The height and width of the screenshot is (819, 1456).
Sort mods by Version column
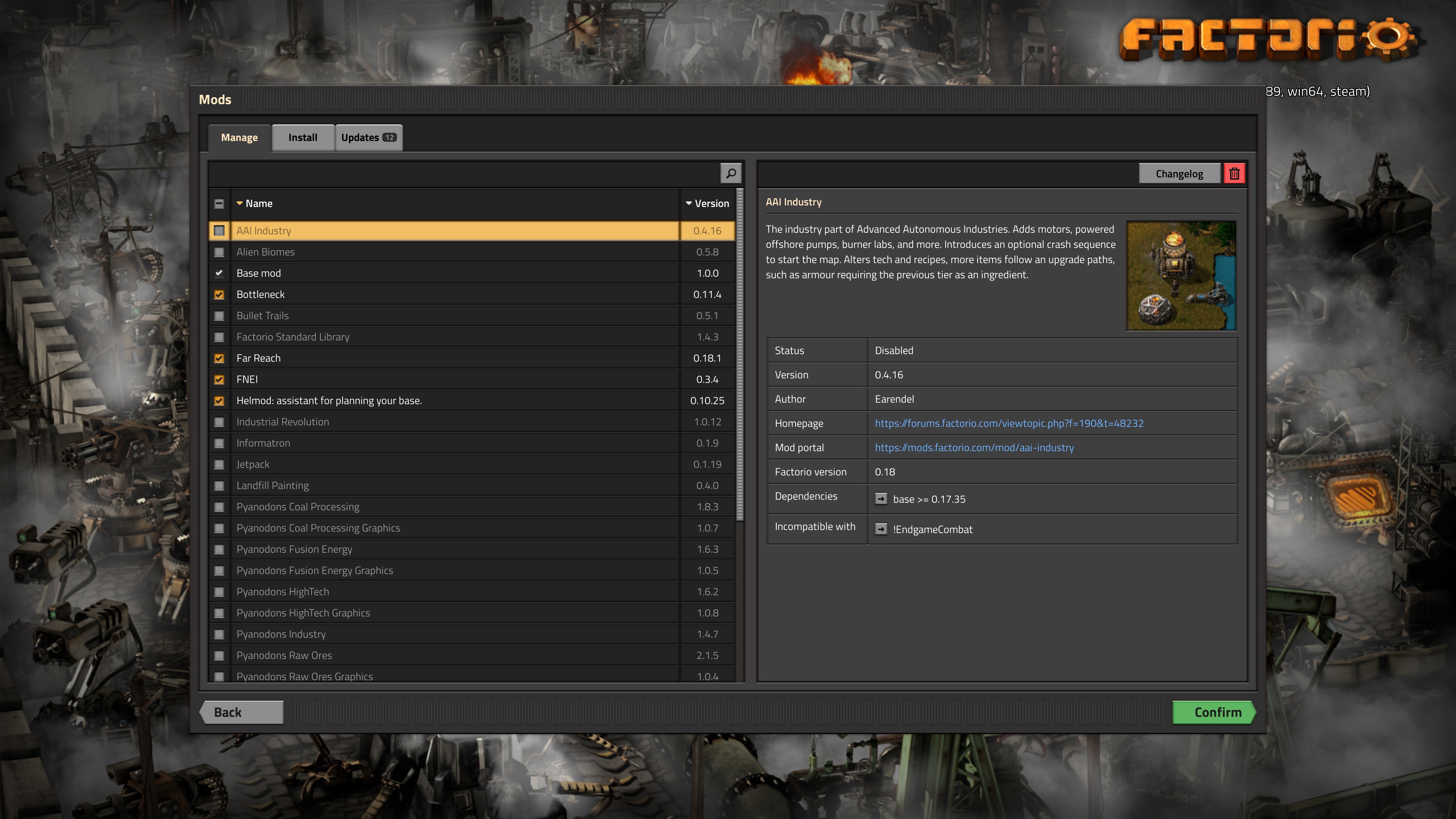(707, 204)
